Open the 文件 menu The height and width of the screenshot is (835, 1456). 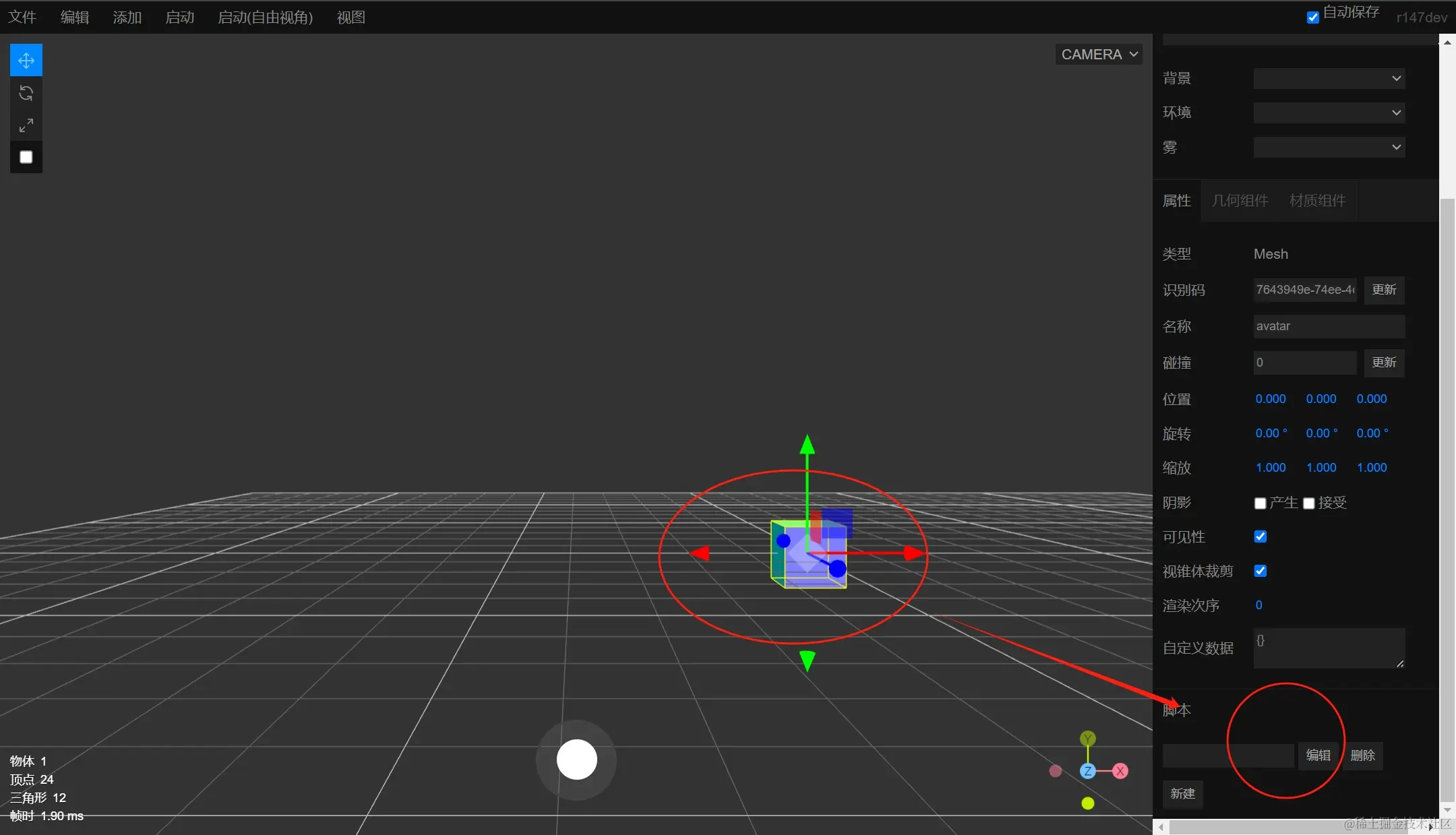[22, 18]
